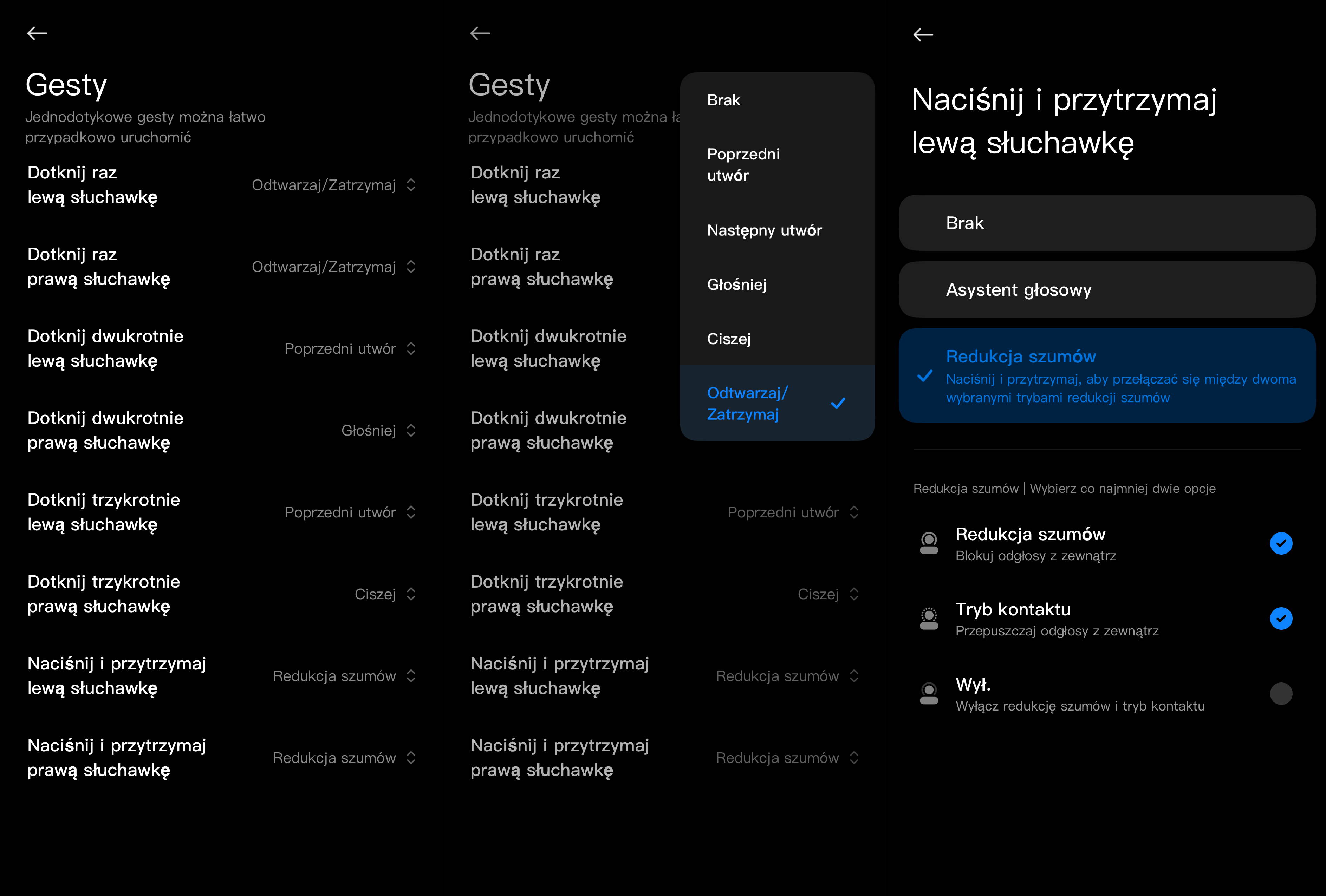Viewport: 1326px width, 896px height.
Task: Pick Głośniej in the popup menu
Action: (736, 285)
